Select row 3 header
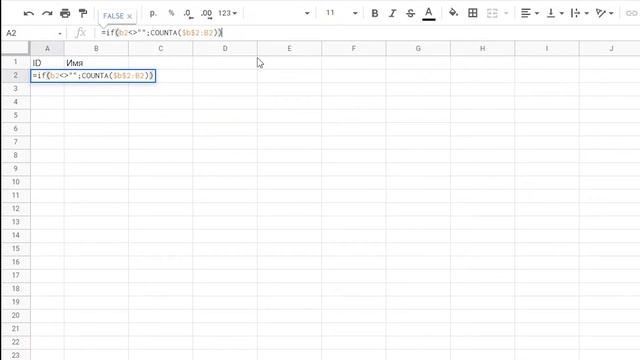The height and width of the screenshot is (360, 640). [16, 89]
